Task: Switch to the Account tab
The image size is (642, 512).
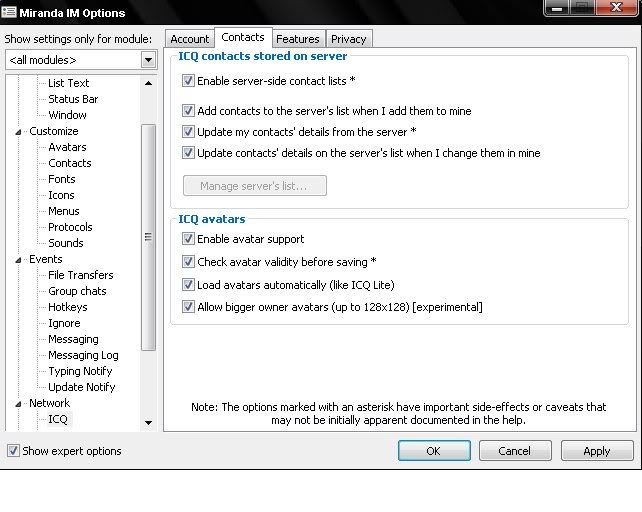Action: click(190, 39)
